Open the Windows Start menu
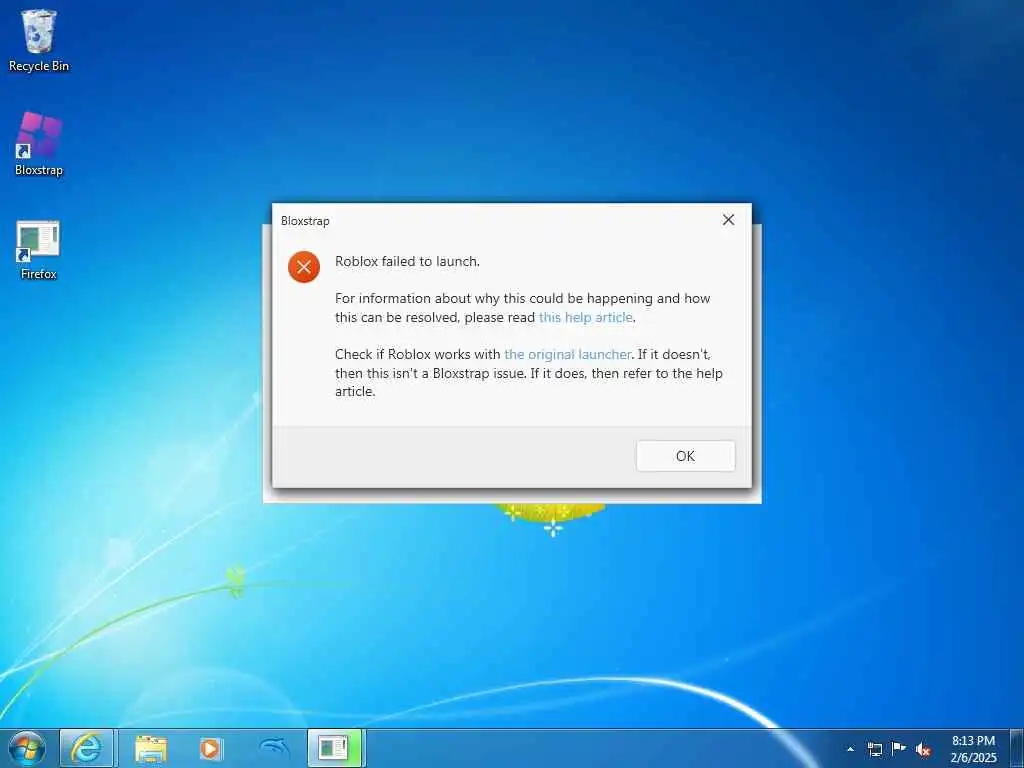Viewport: 1024px width, 768px height. click(x=27, y=748)
